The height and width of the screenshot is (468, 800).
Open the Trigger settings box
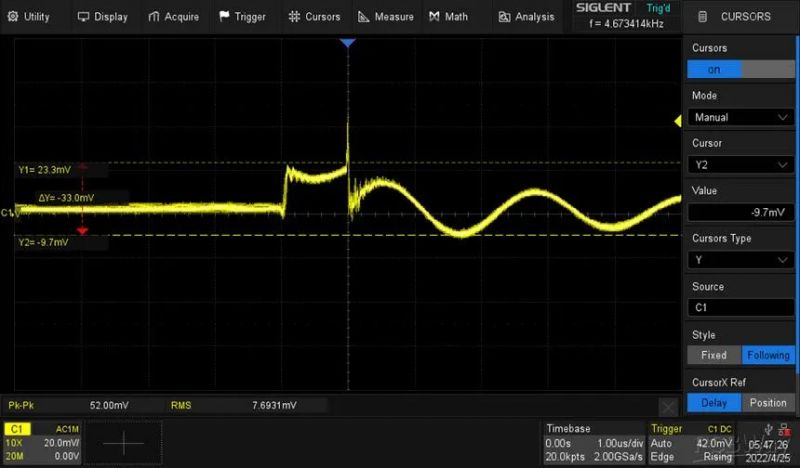coord(692,442)
